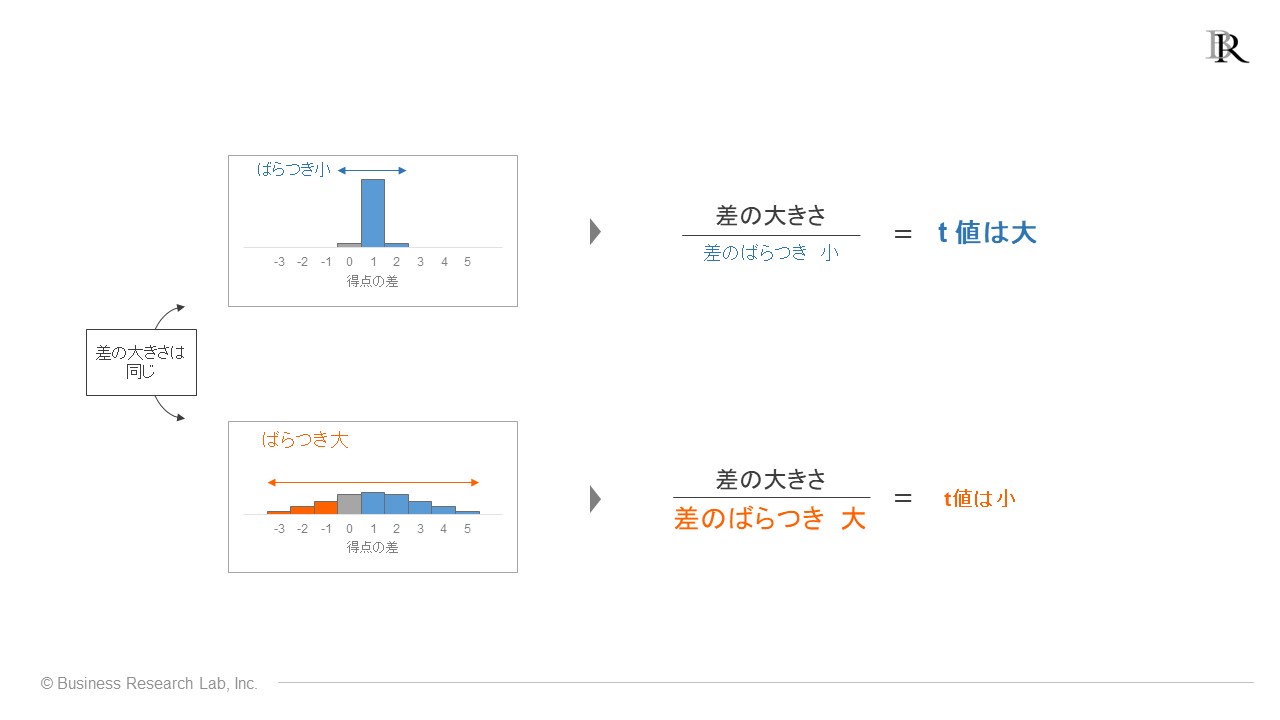Click the ばらつき小 label
Viewport: 1280px width, 720px height.
coord(294,170)
